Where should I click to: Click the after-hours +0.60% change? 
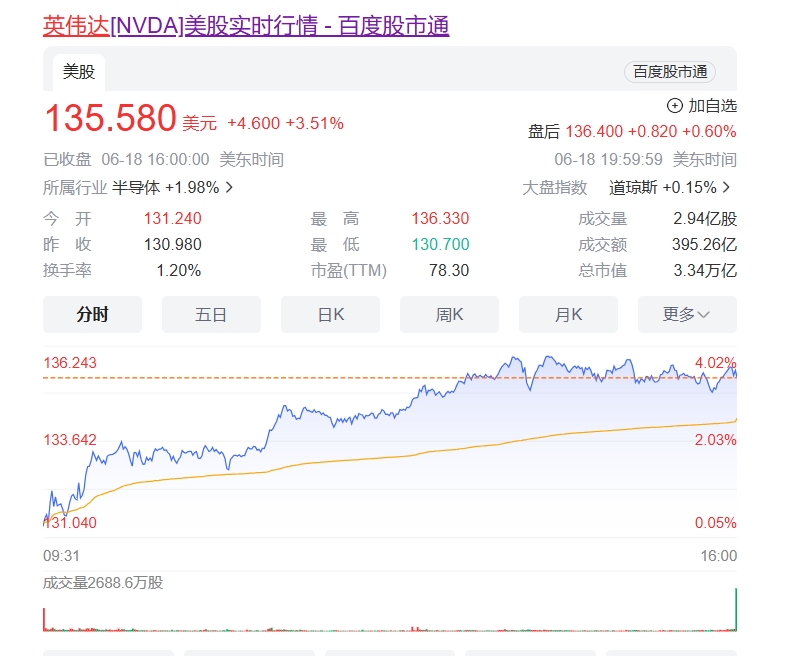click(x=709, y=132)
